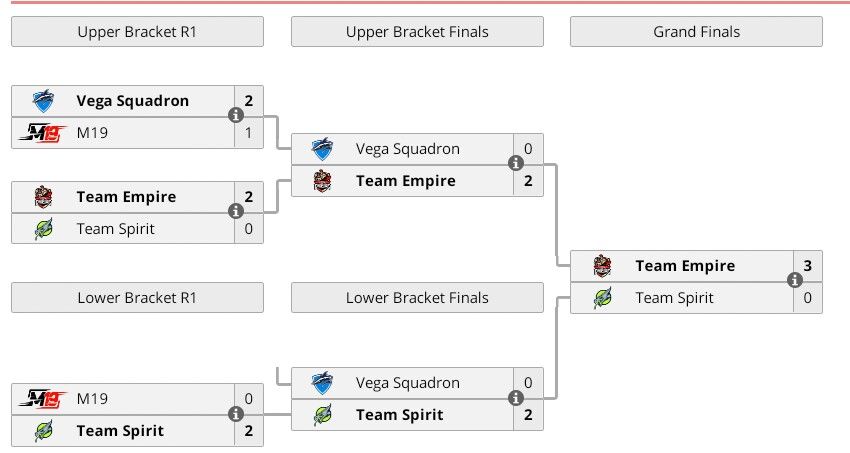Open match details for Team Empire vs Team Spirit R1
The width and height of the screenshot is (850, 453).
coord(236,212)
